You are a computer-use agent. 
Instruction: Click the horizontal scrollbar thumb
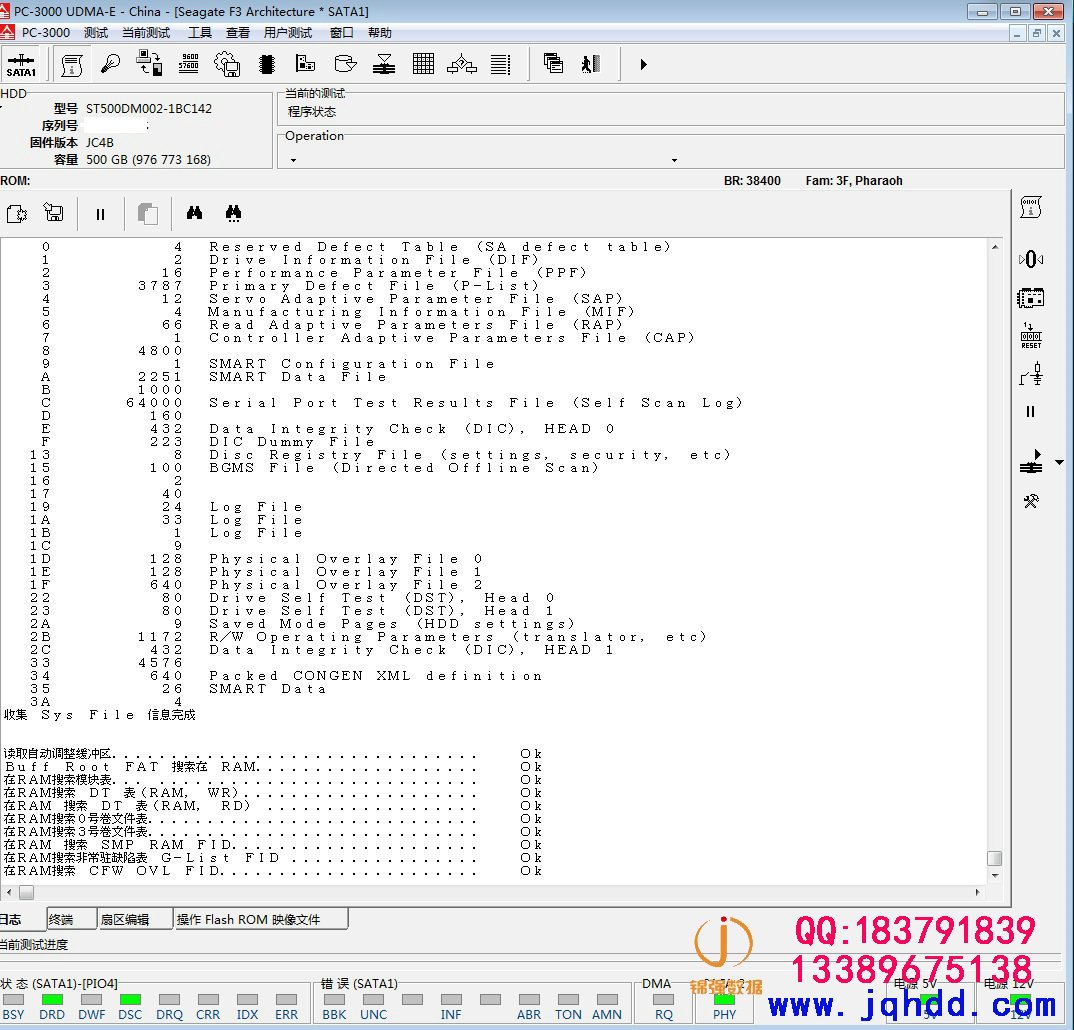point(26,892)
